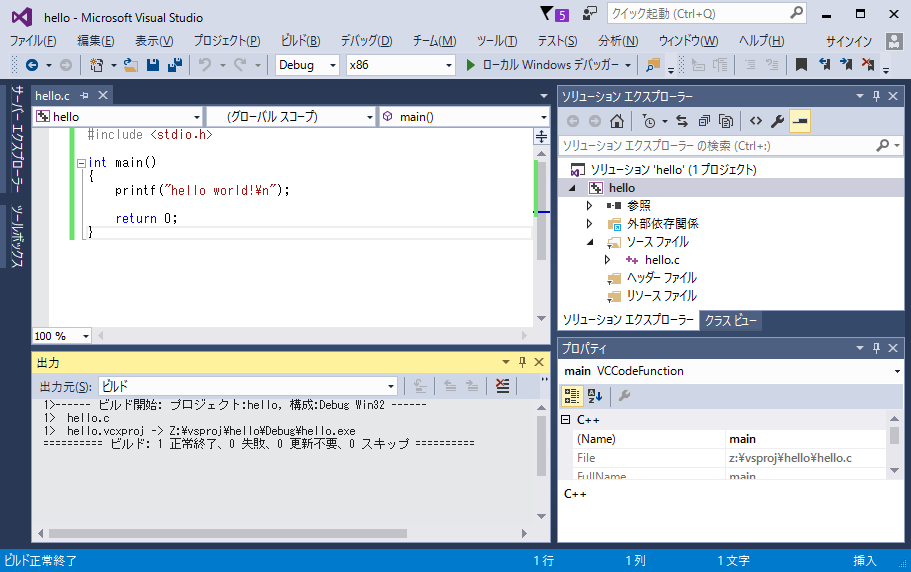Click the クイック起動 search field
911x572 pixels.
coord(706,13)
